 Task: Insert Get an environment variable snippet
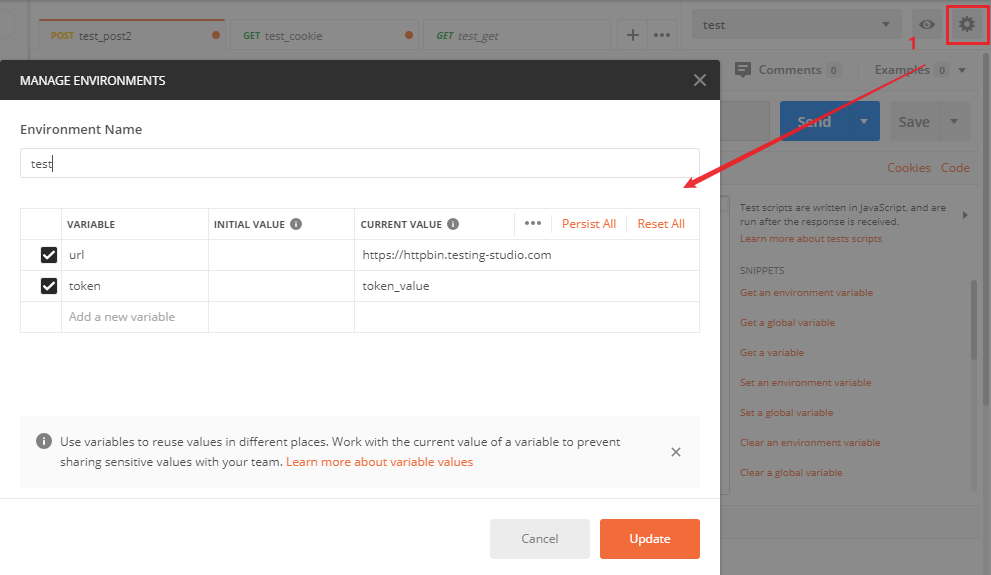pyautogui.click(x=806, y=293)
